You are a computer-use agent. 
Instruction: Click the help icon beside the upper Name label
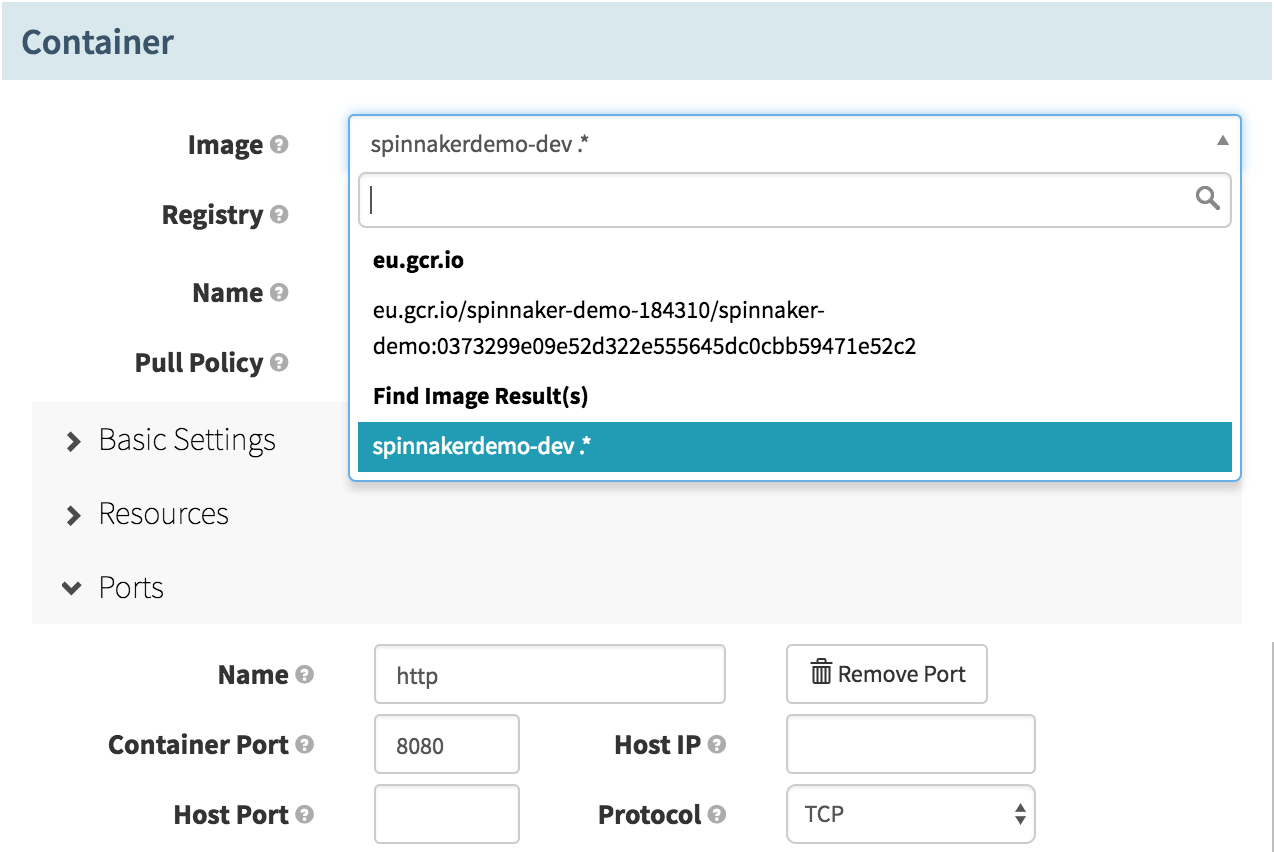click(x=279, y=293)
